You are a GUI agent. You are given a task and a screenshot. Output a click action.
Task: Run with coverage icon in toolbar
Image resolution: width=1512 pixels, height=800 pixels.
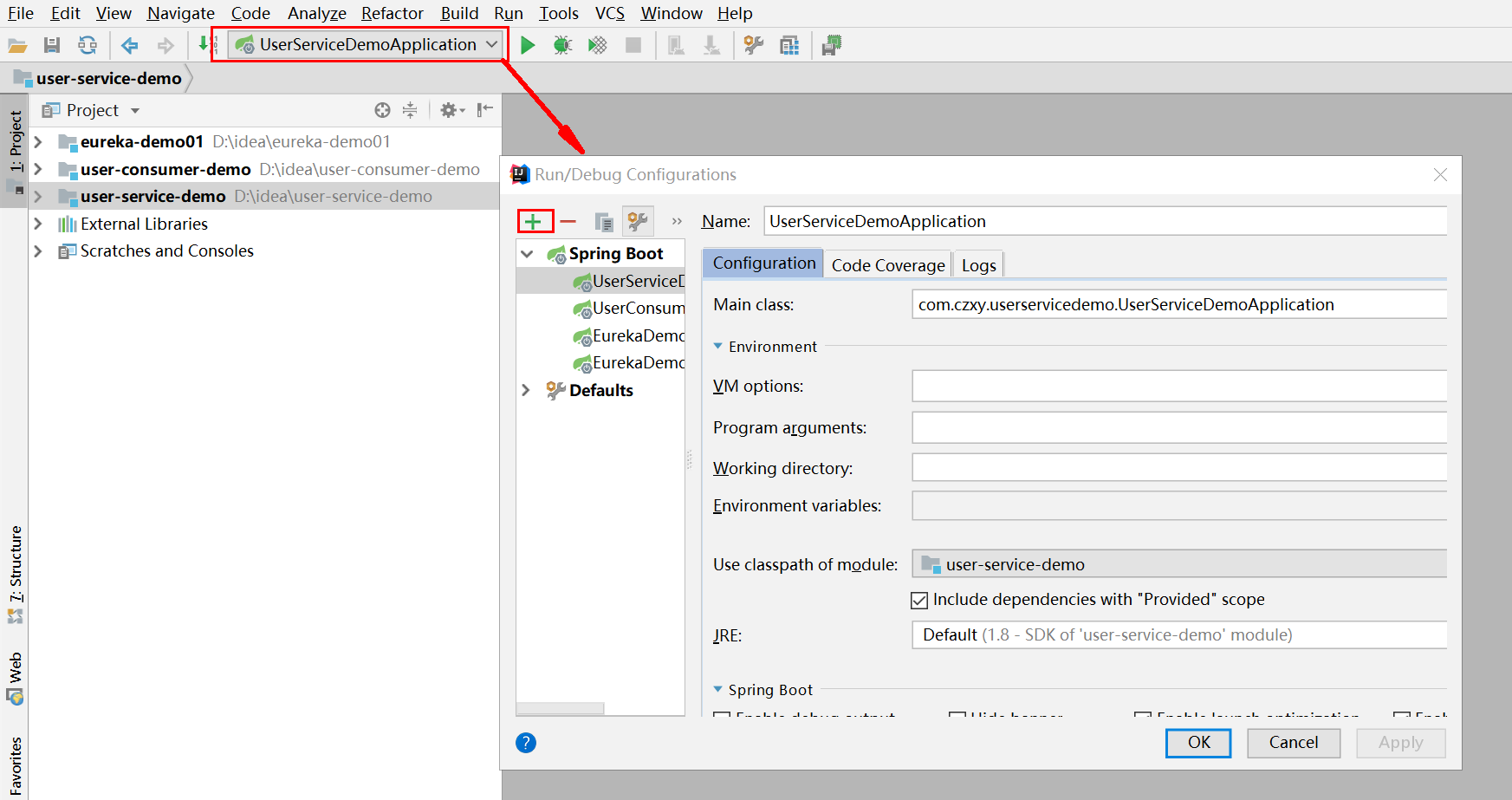(598, 45)
